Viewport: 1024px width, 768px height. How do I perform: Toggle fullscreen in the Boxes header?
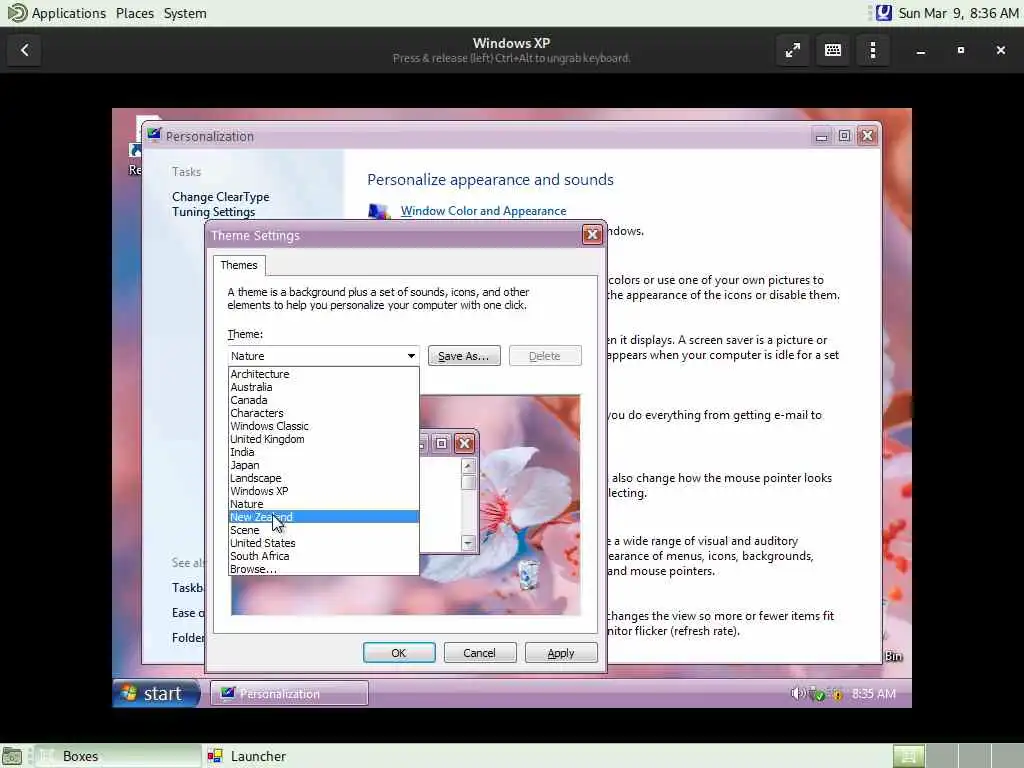pyautogui.click(x=793, y=50)
